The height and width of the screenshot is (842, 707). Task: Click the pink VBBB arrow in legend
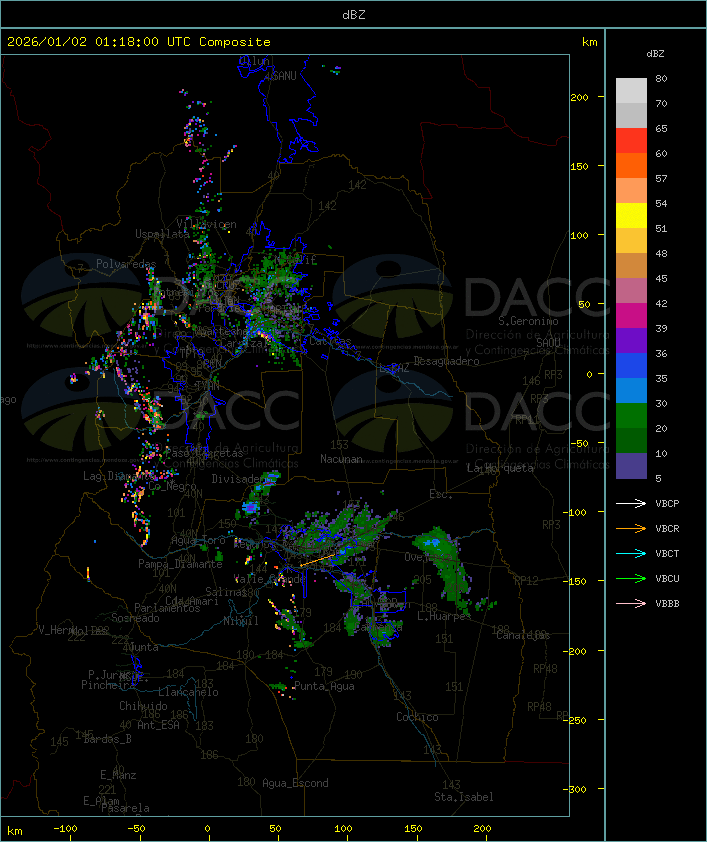(x=631, y=603)
